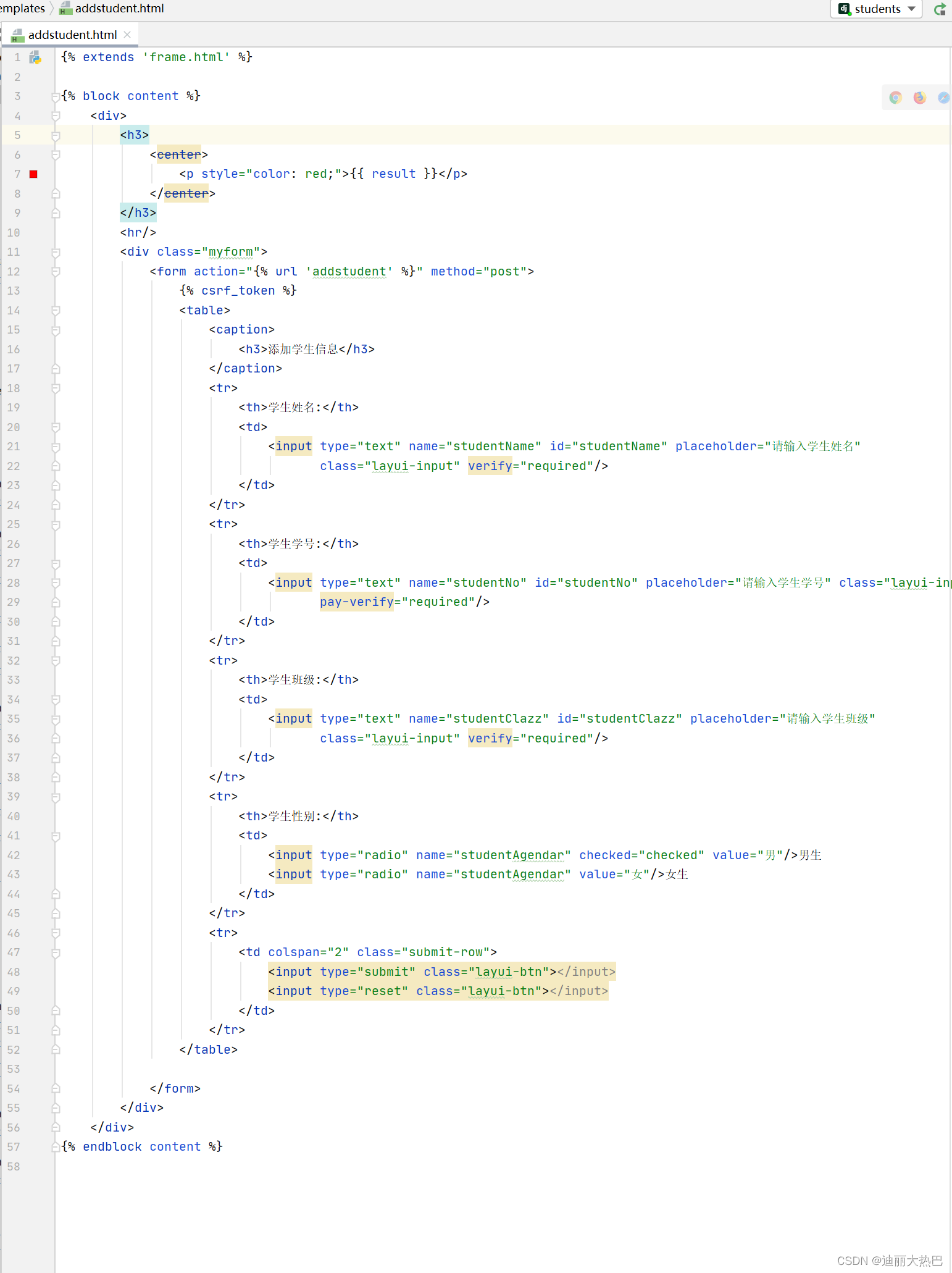Open page in Firefox browser icon
The height and width of the screenshot is (1273, 952).
pos(919,98)
